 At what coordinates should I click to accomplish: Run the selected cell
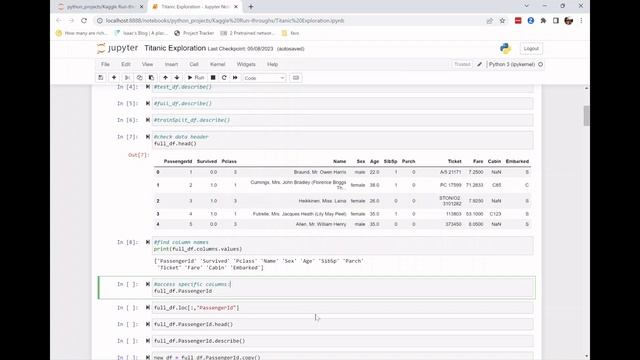[196, 78]
